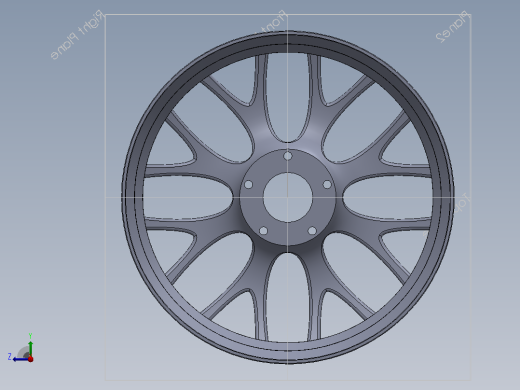Select the right lug bolt hole
520x390 pixels.
click(327, 184)
